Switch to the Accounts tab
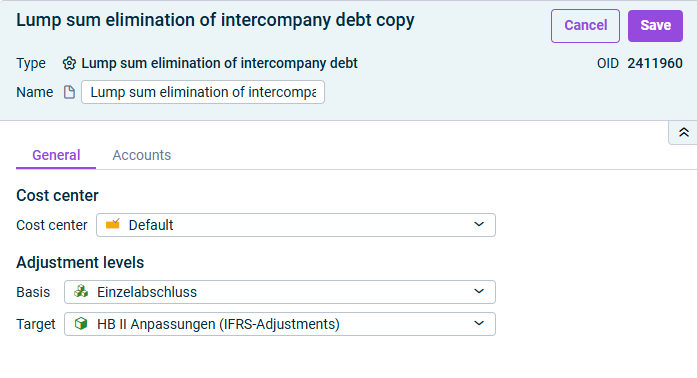 click(x=141, y=155)
